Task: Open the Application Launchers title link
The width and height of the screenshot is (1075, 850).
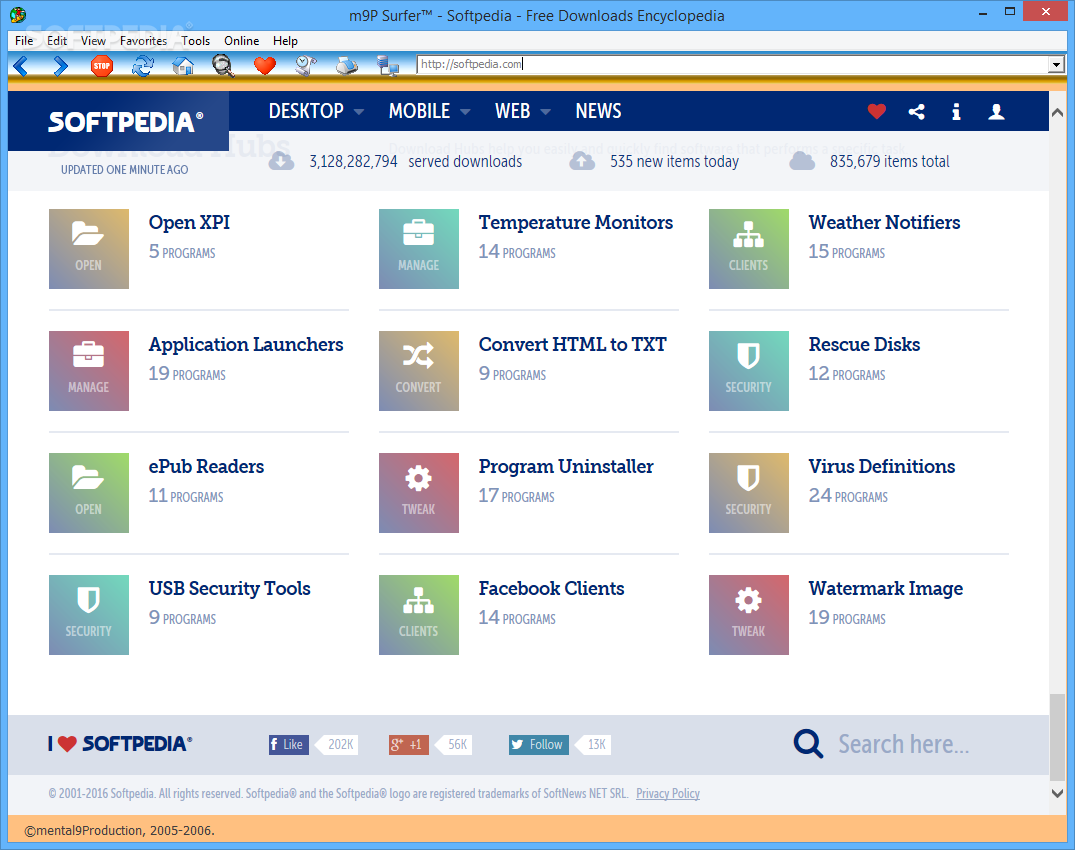Action: pos(246,345)
